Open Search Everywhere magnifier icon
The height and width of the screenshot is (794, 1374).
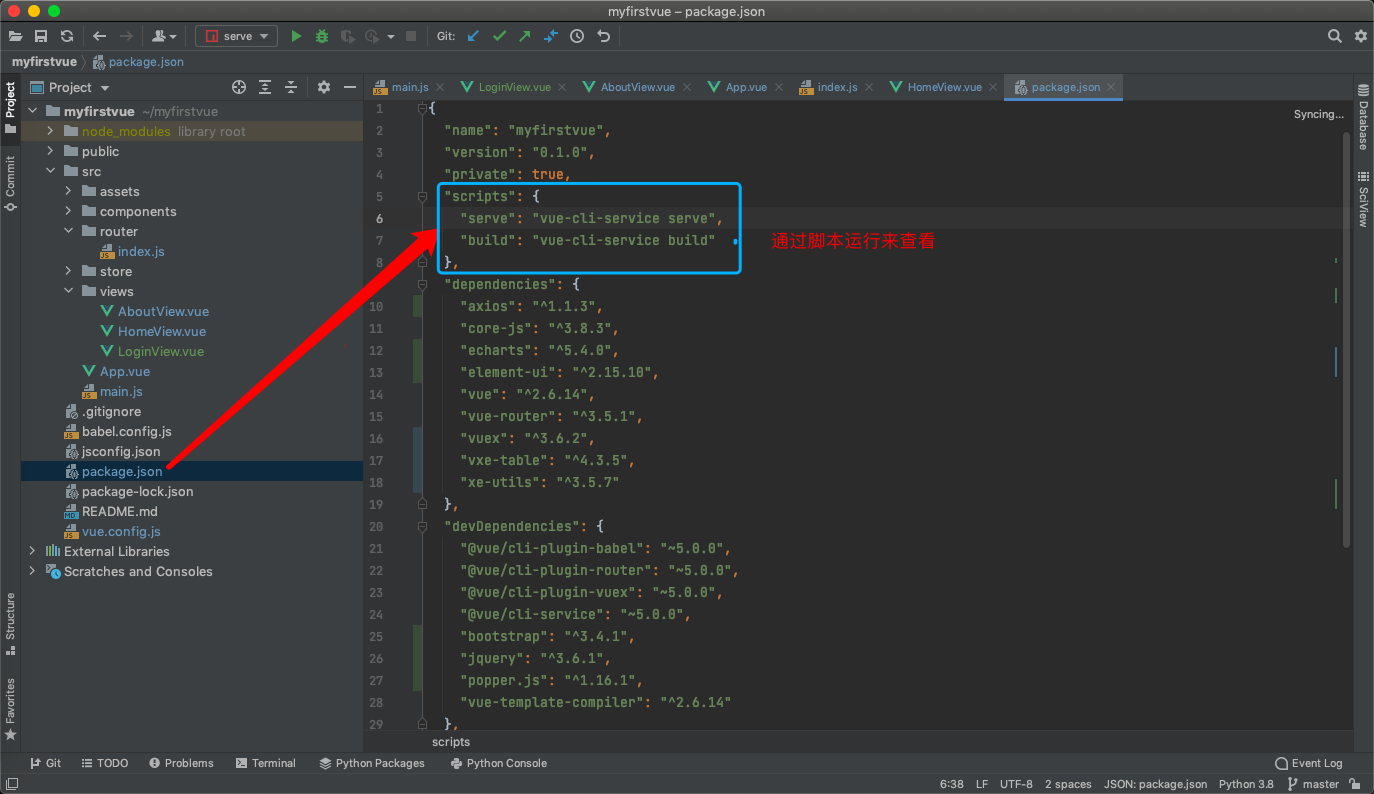1335,36
